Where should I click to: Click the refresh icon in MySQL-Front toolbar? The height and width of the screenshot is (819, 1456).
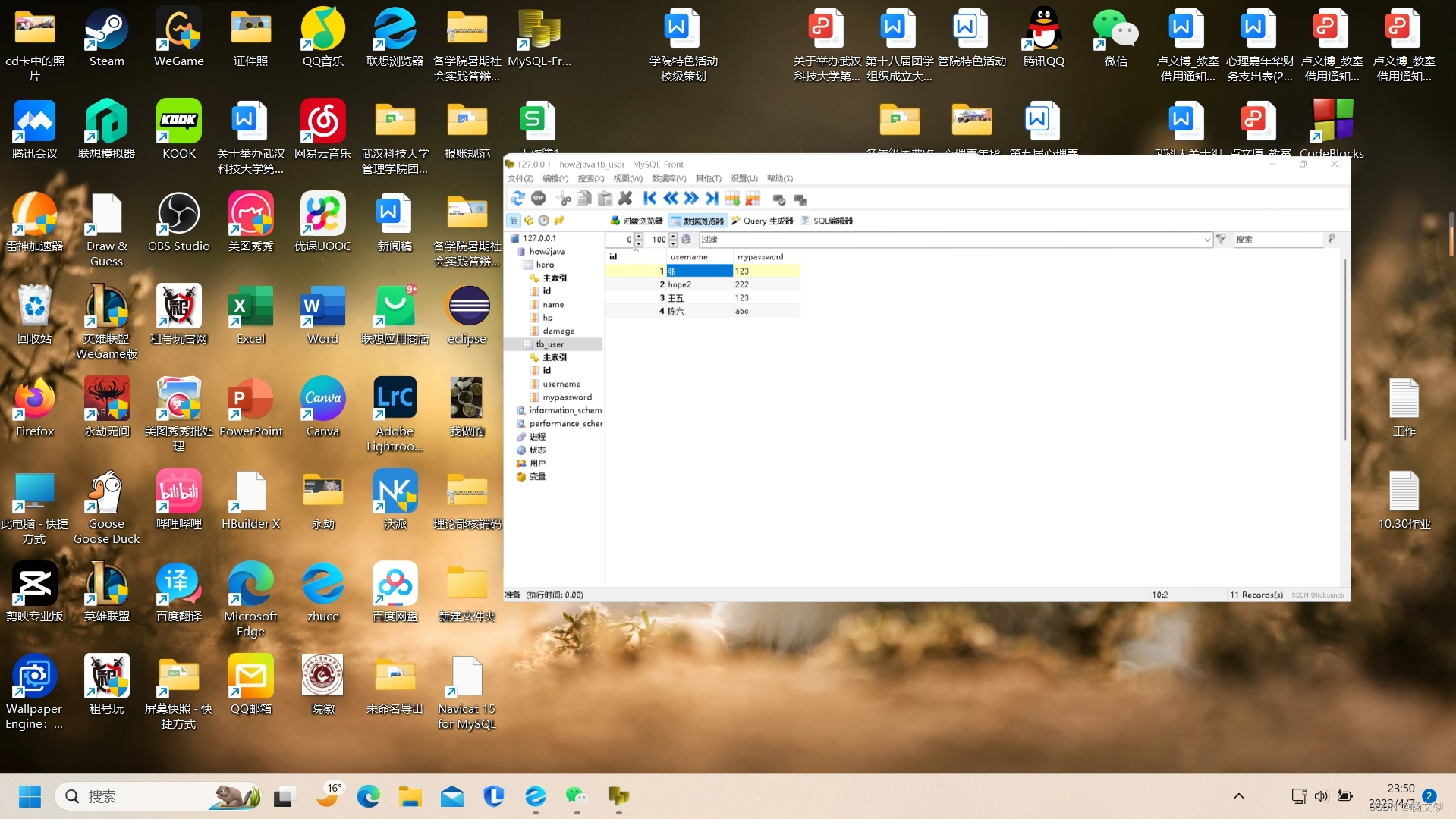(517, 199)
